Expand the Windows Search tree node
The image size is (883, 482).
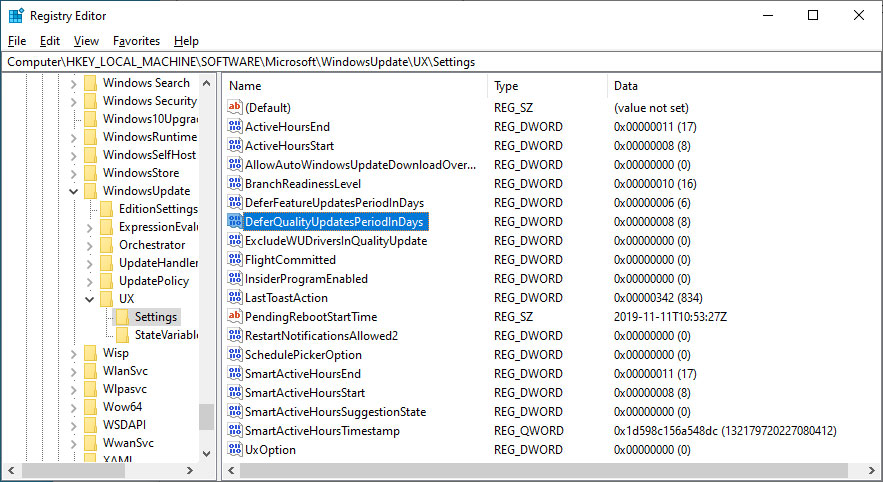pos(73,83)
